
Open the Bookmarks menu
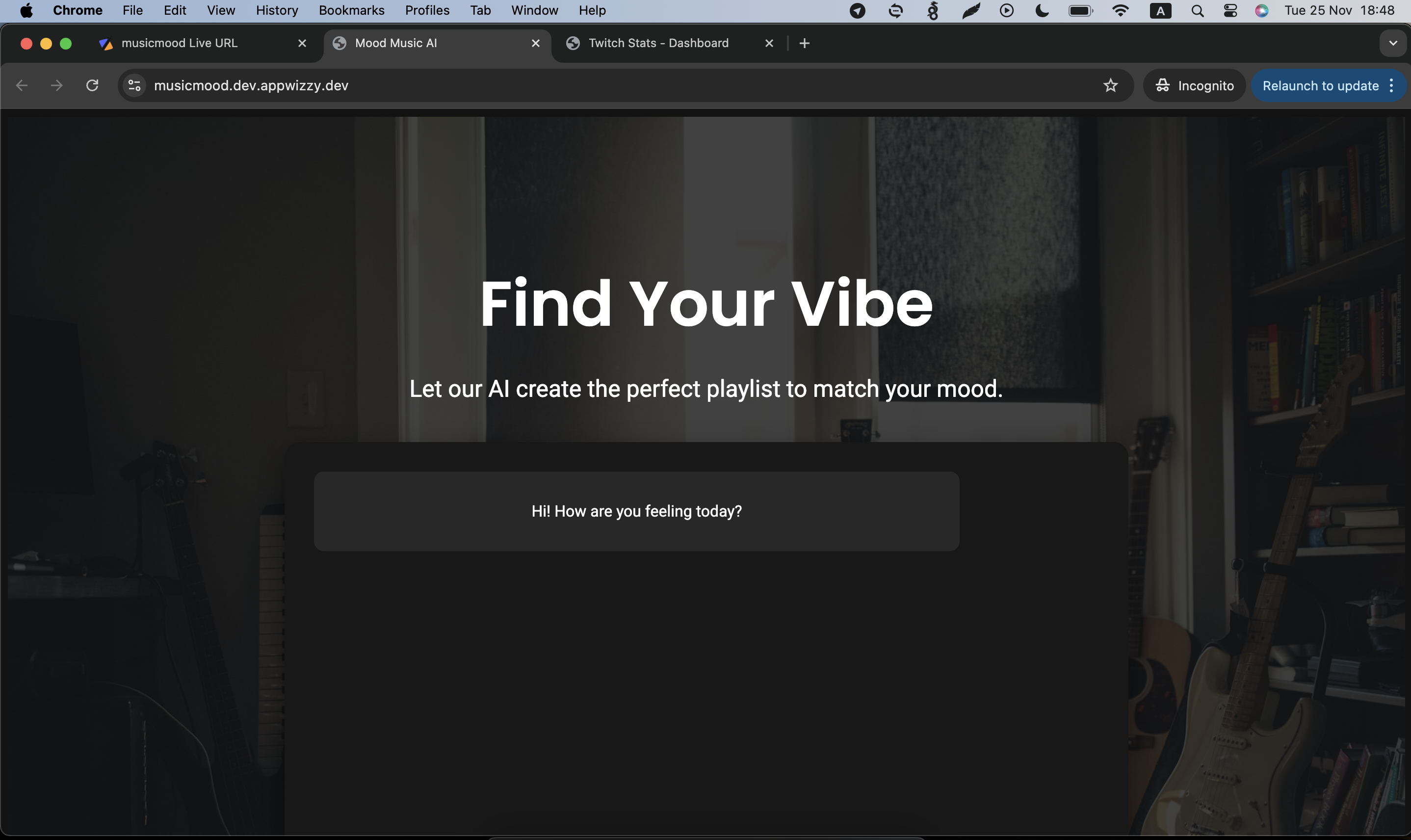351,10
